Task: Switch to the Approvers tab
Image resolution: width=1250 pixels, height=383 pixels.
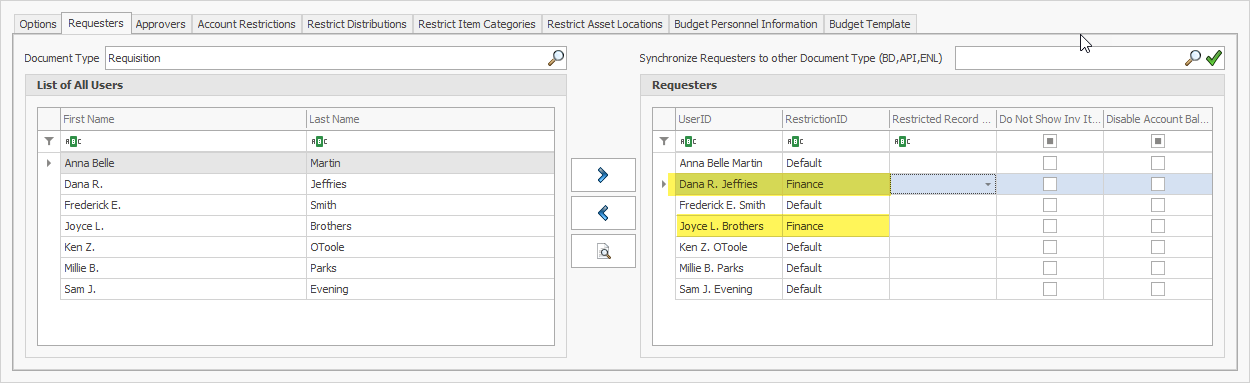Action: 160,23
